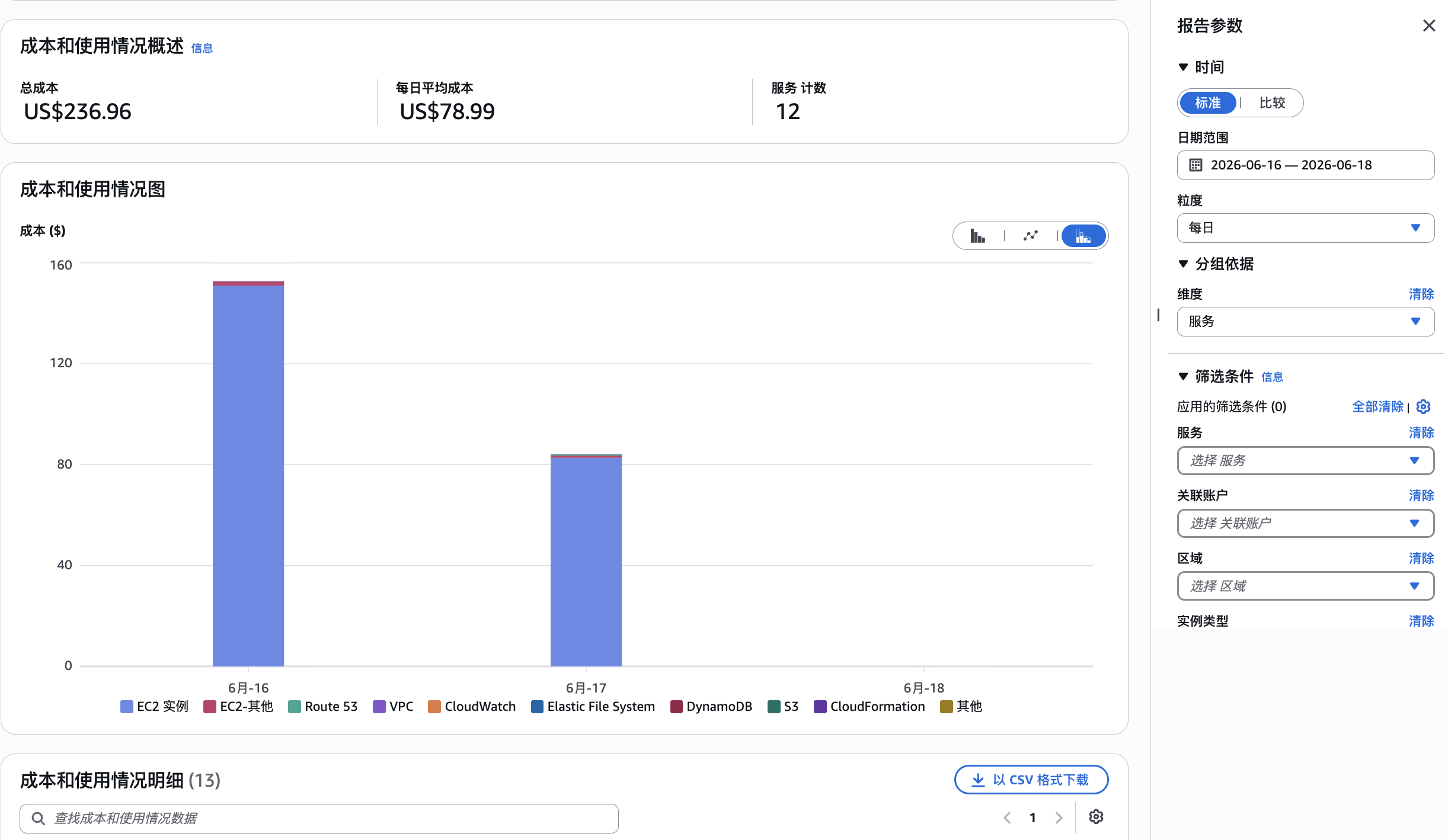The image size is (1448, 840).
Task: Click 清除 next to 区域
Action: pos(1421,559)
